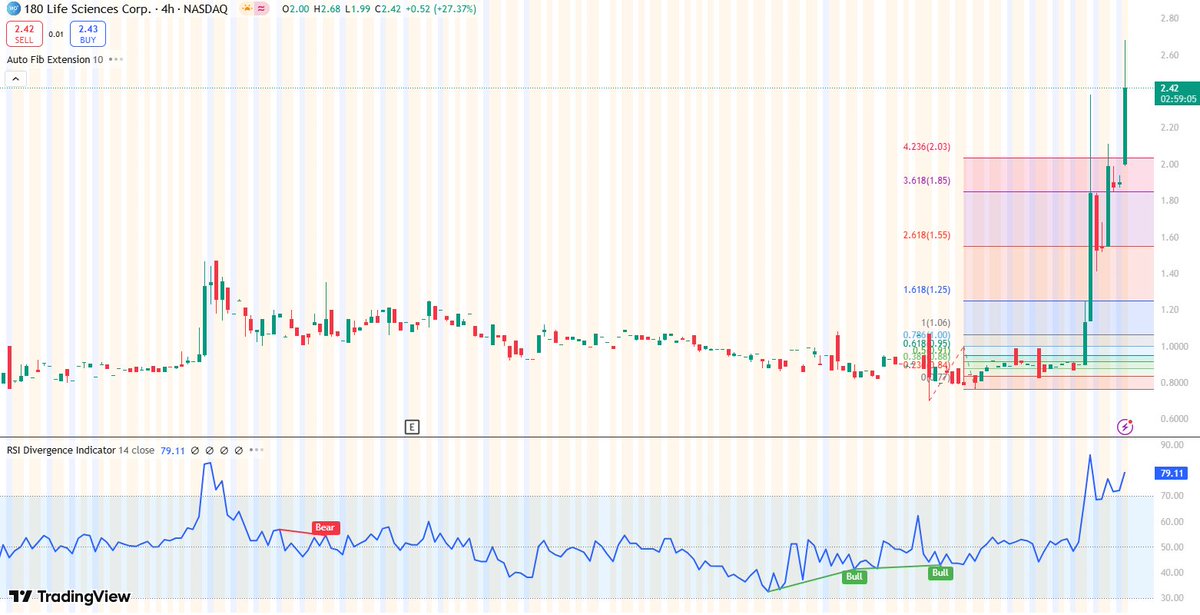Open RSI Divergence Indicator more options
Screen dimensions: 1200x615
click(257, 450)
